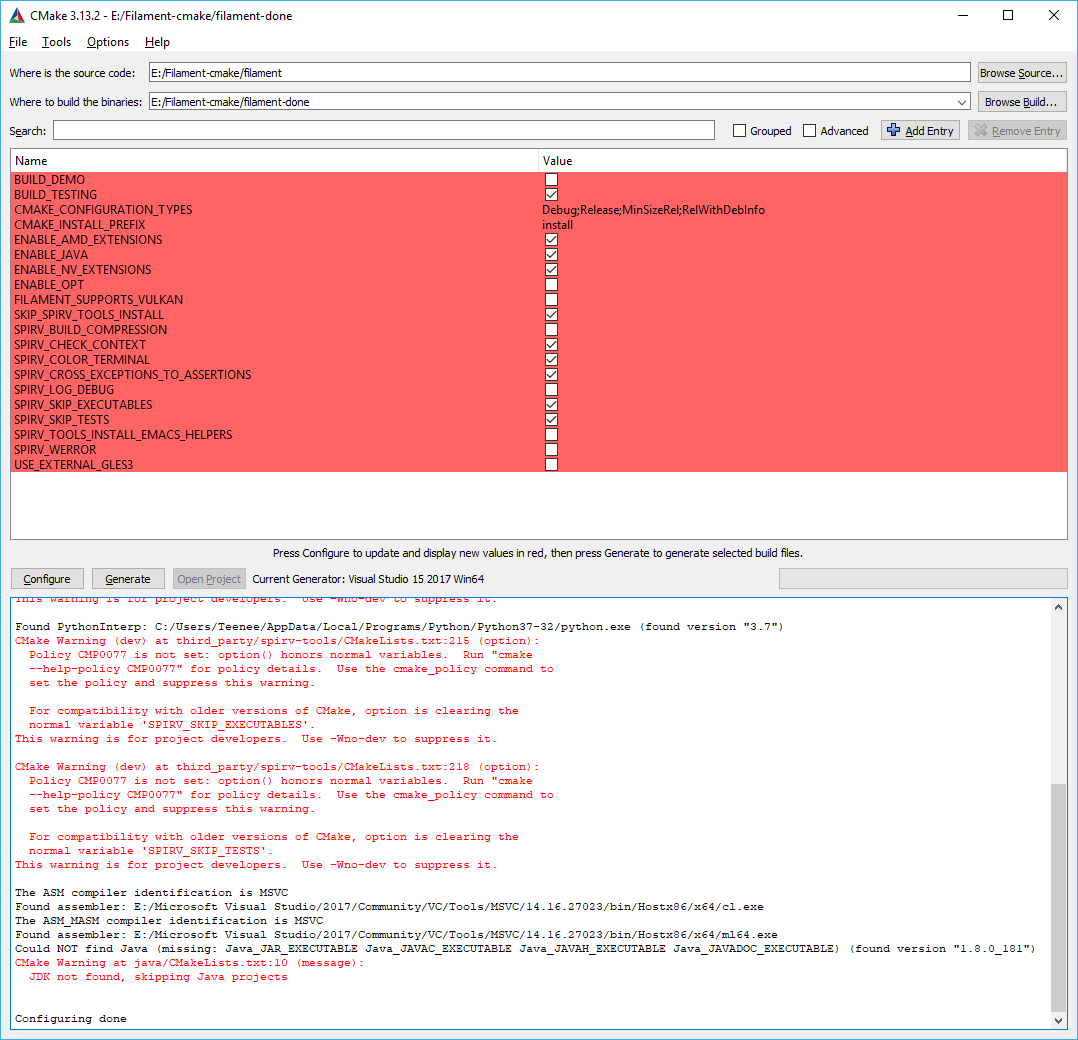Image resolution: width=1078 pixels, height=1040 pixels.
Task: Click Browse Build button
Action: pos(1022,102)
